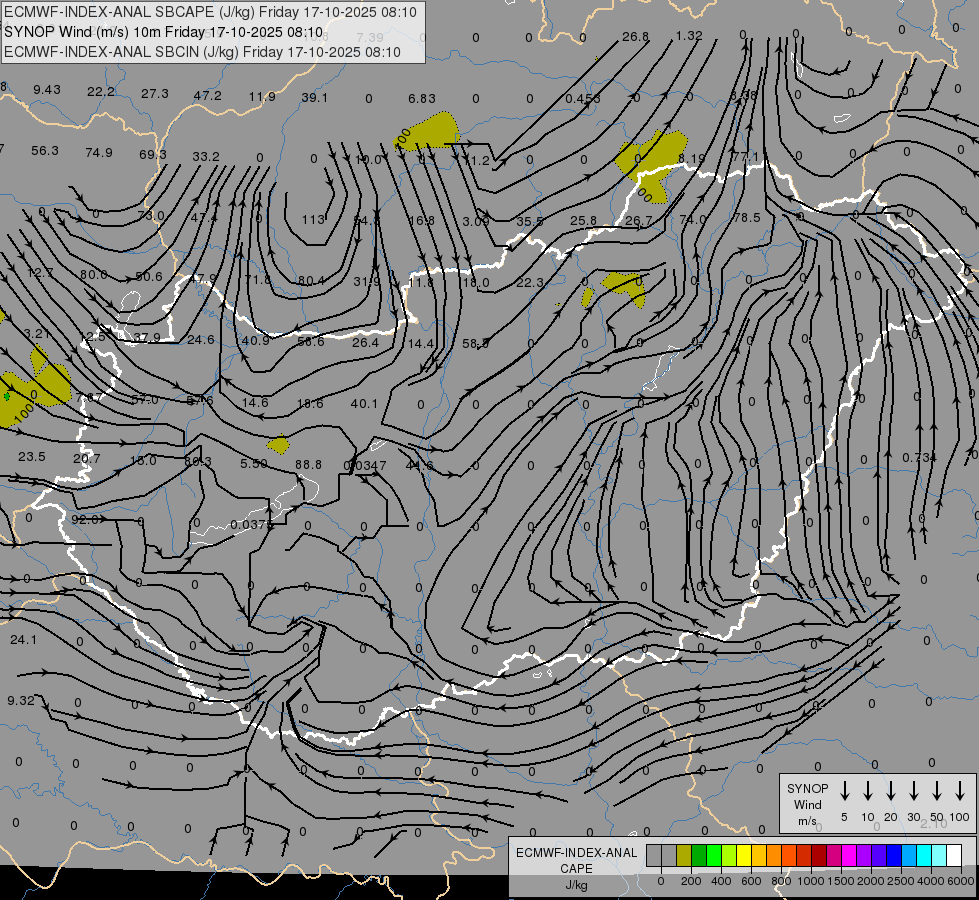Viewport: 979px width, 900px height.
Task: Click the CAPE value 80.4
Action: [312, 280]
